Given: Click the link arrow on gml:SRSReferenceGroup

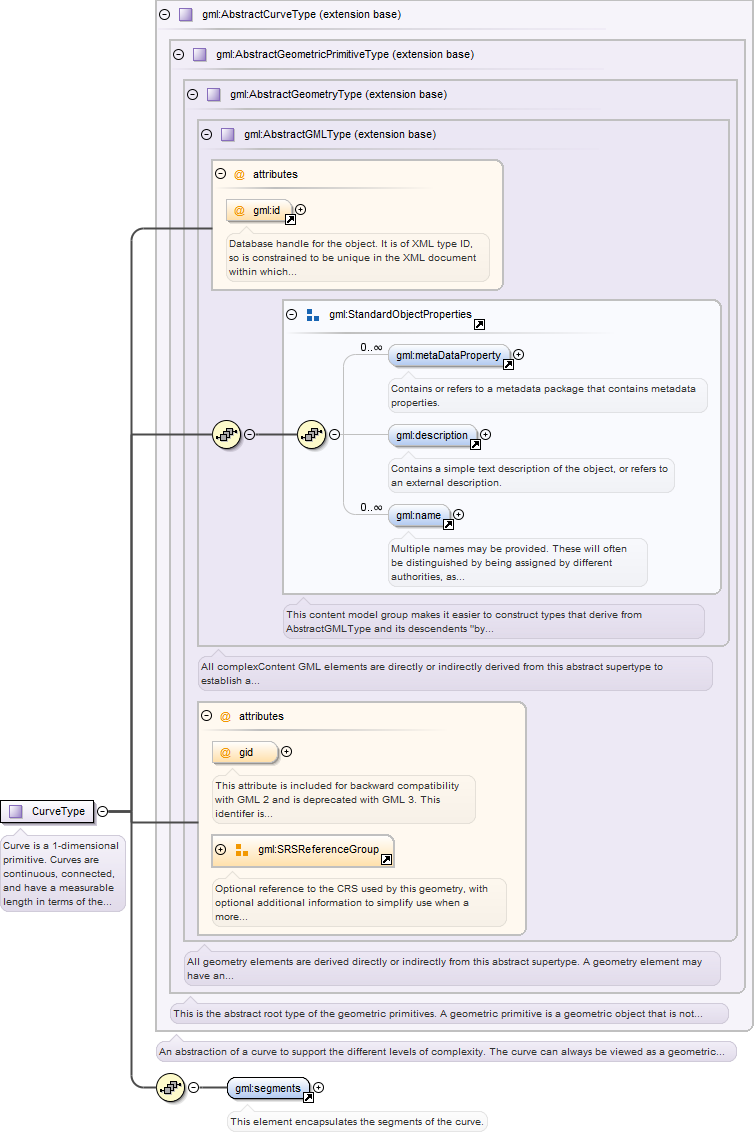Looking at the screenshot, I should (387, 859).
